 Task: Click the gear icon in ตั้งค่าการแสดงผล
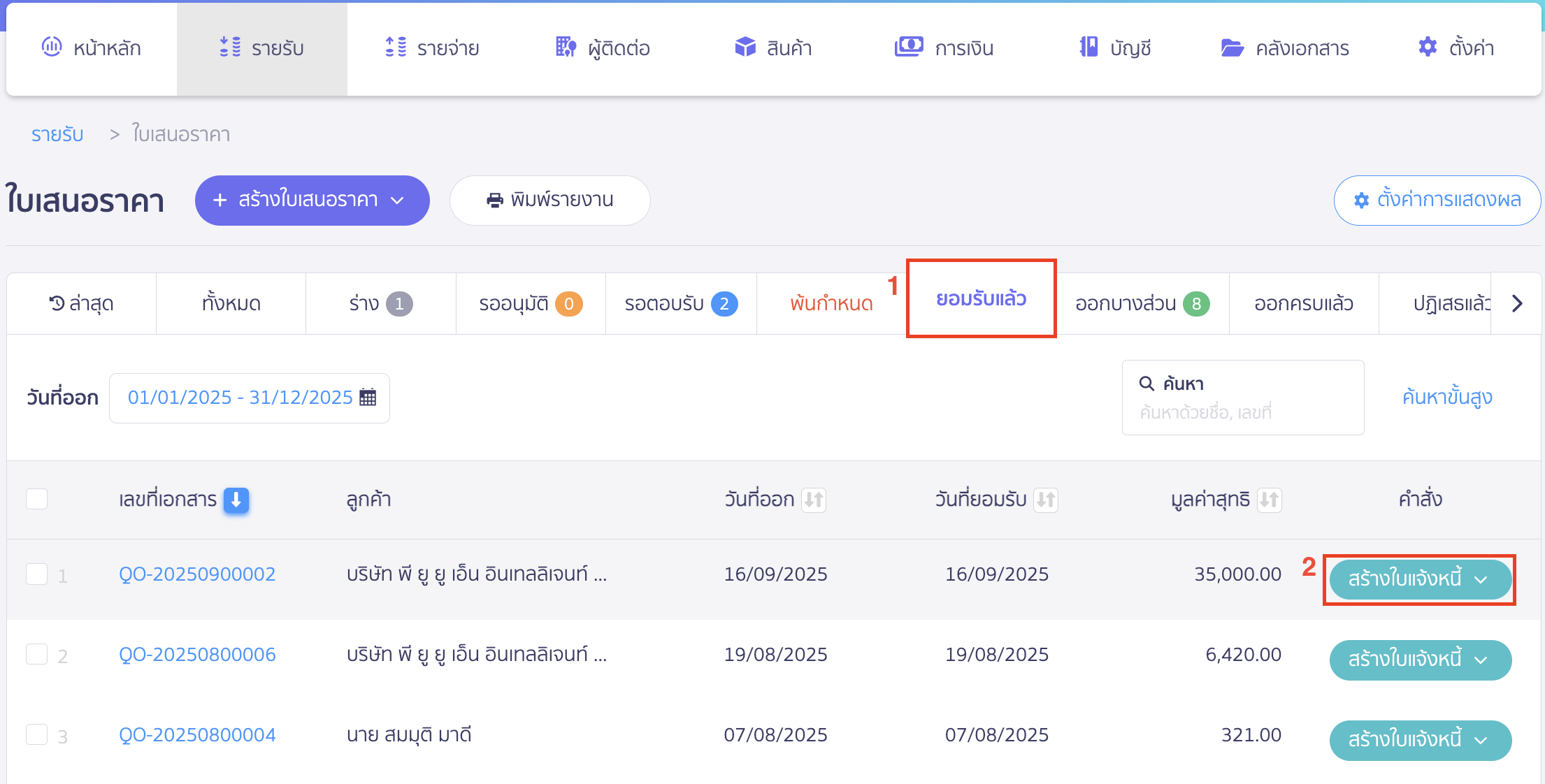(x=1361, y=201)
